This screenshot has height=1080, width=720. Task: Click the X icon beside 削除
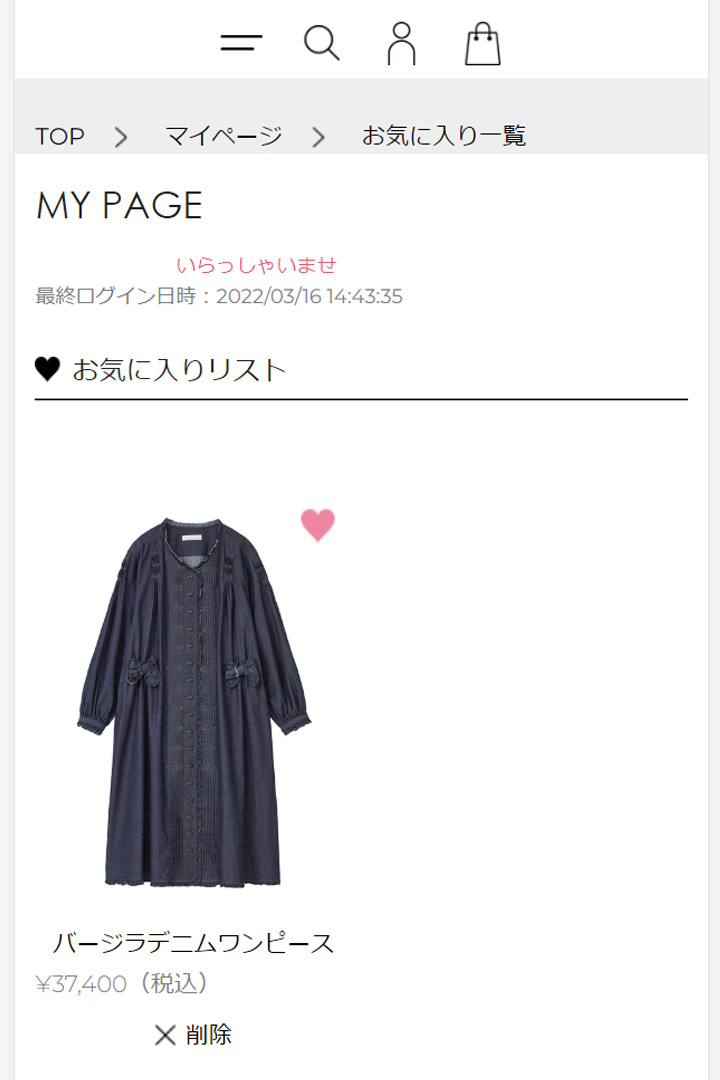165,1035
